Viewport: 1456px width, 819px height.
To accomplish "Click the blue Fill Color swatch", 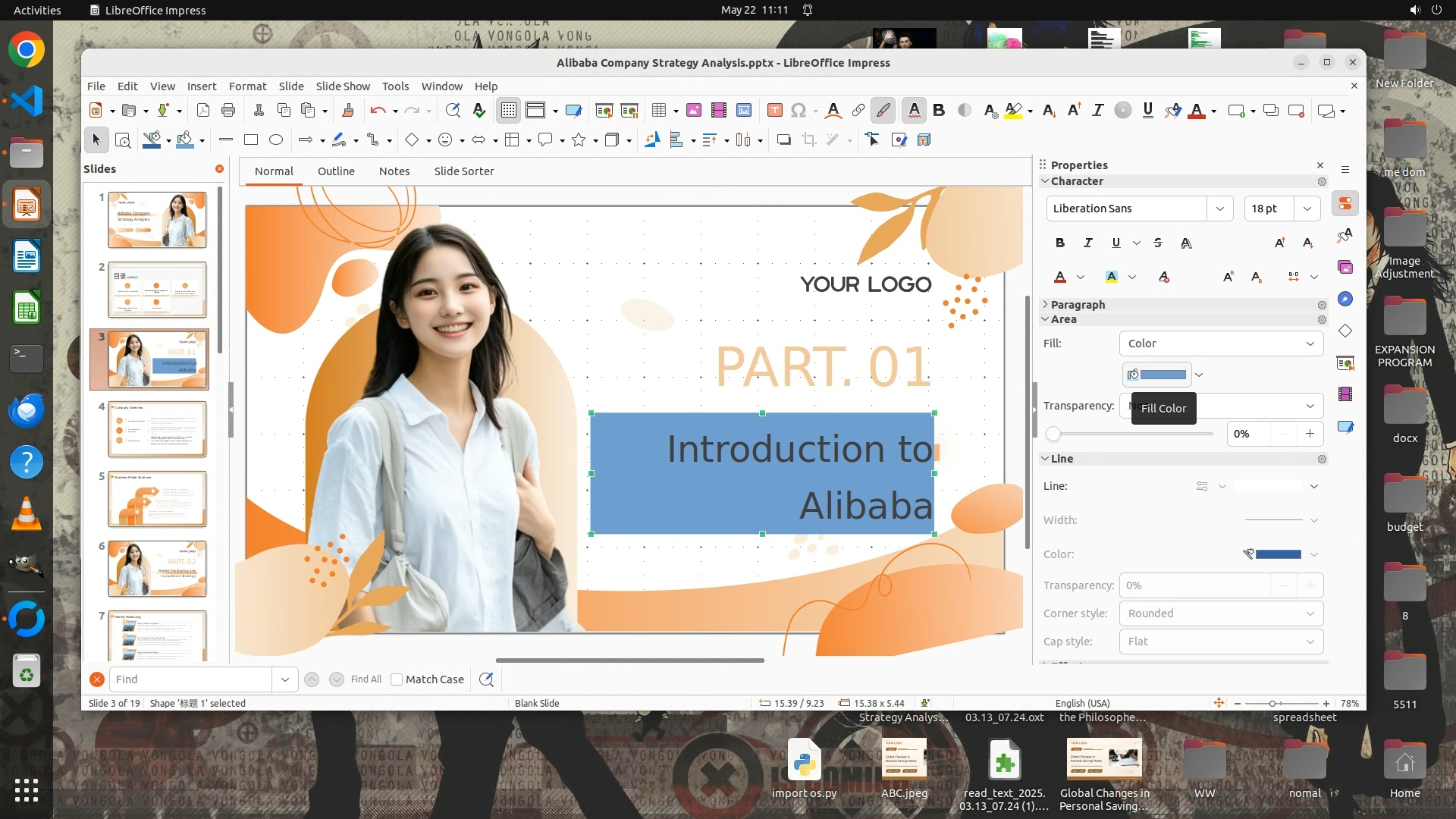I will [1163, 375].
